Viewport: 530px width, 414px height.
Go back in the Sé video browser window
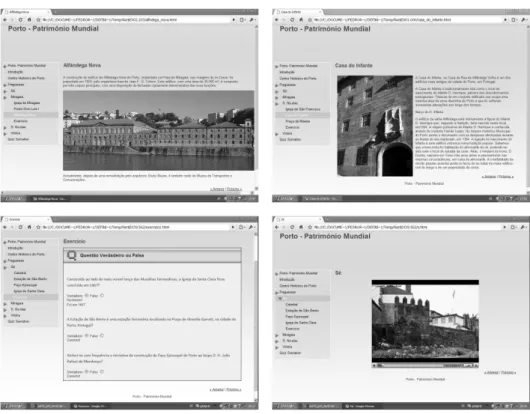click(x=276, y=227)
